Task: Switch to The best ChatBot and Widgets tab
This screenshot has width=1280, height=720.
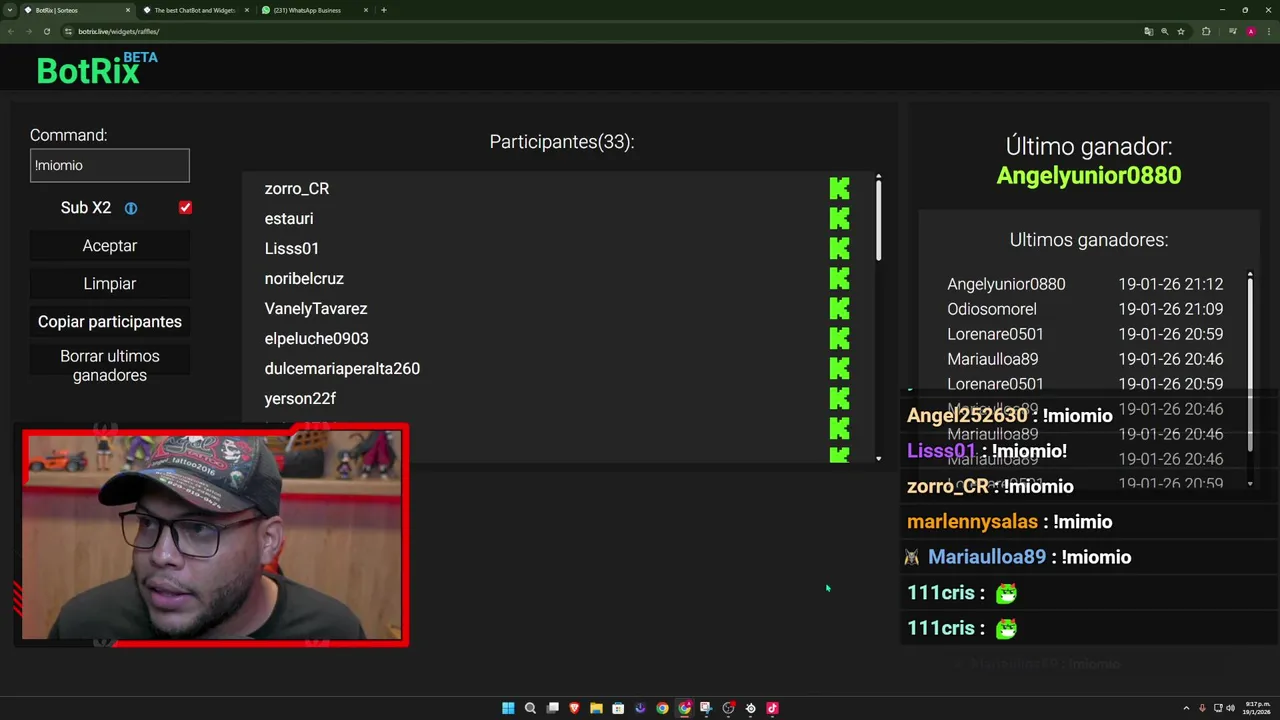Action: pos(195,10)
